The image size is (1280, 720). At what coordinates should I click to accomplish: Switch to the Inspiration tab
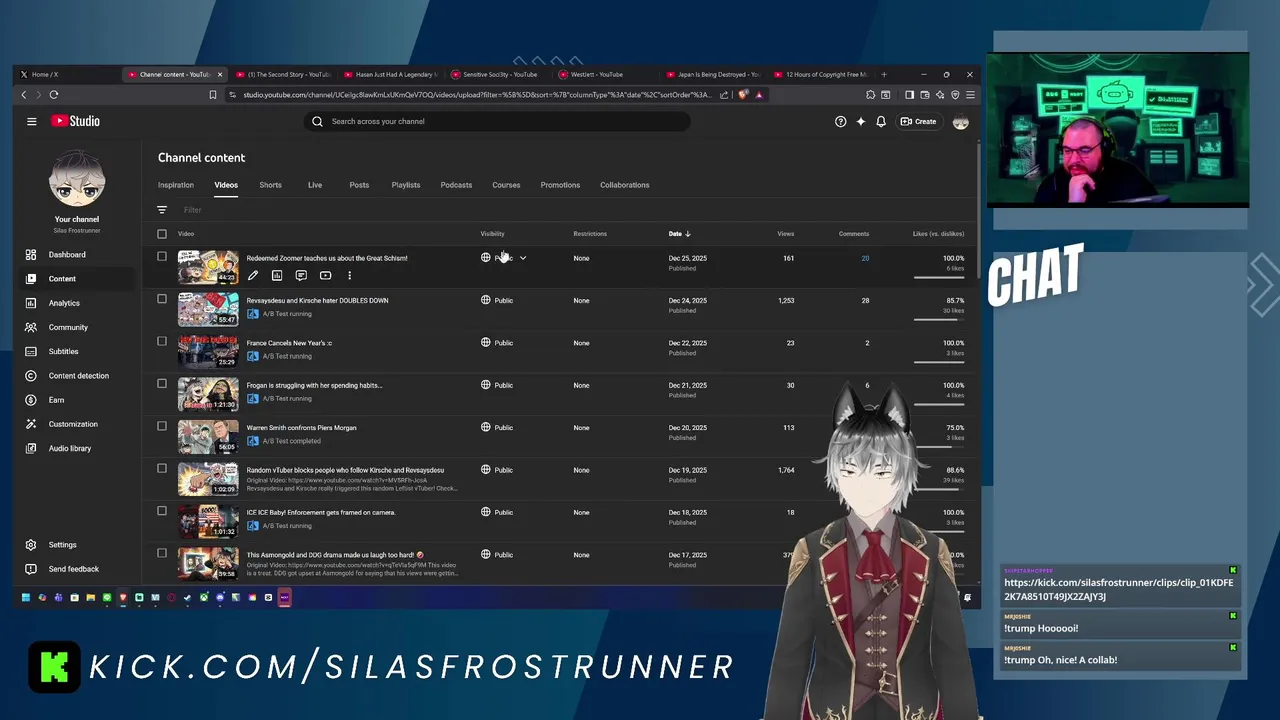(x=176, y=185)
